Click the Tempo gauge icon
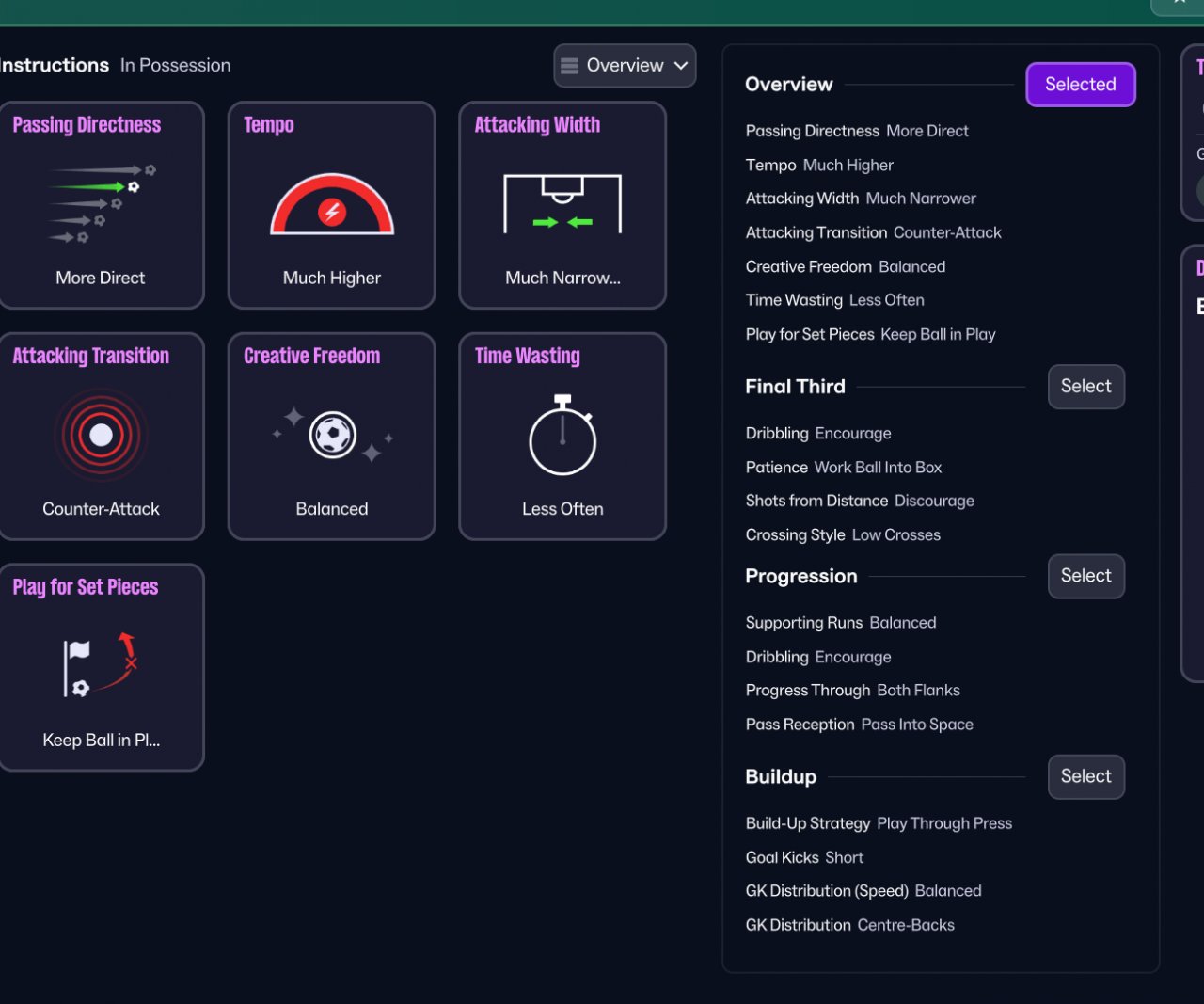The image size is (1204, 1004). (332, 204)
